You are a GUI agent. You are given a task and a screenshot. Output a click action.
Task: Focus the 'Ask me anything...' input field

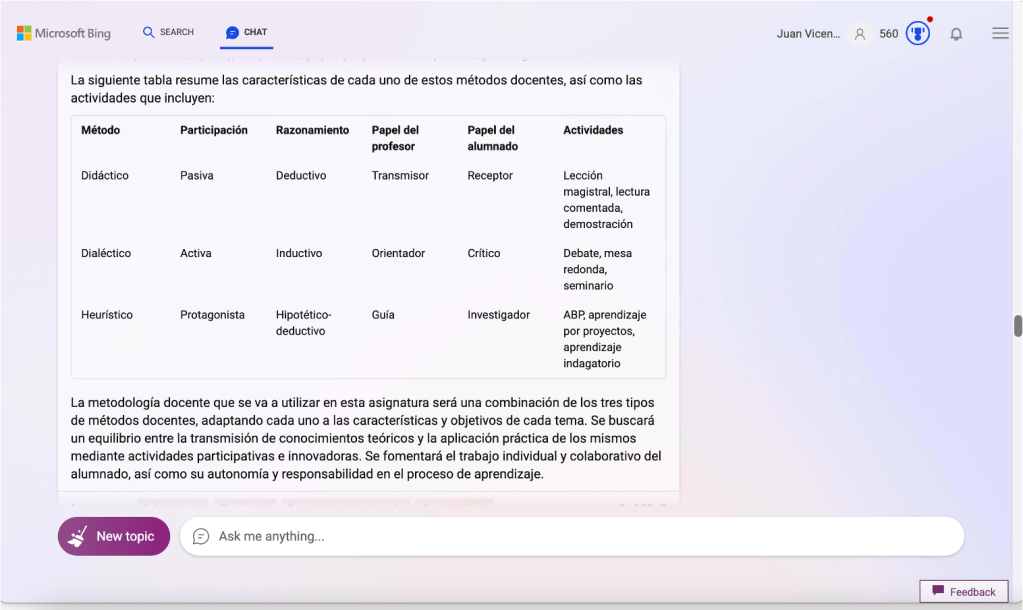pos(580,537)
